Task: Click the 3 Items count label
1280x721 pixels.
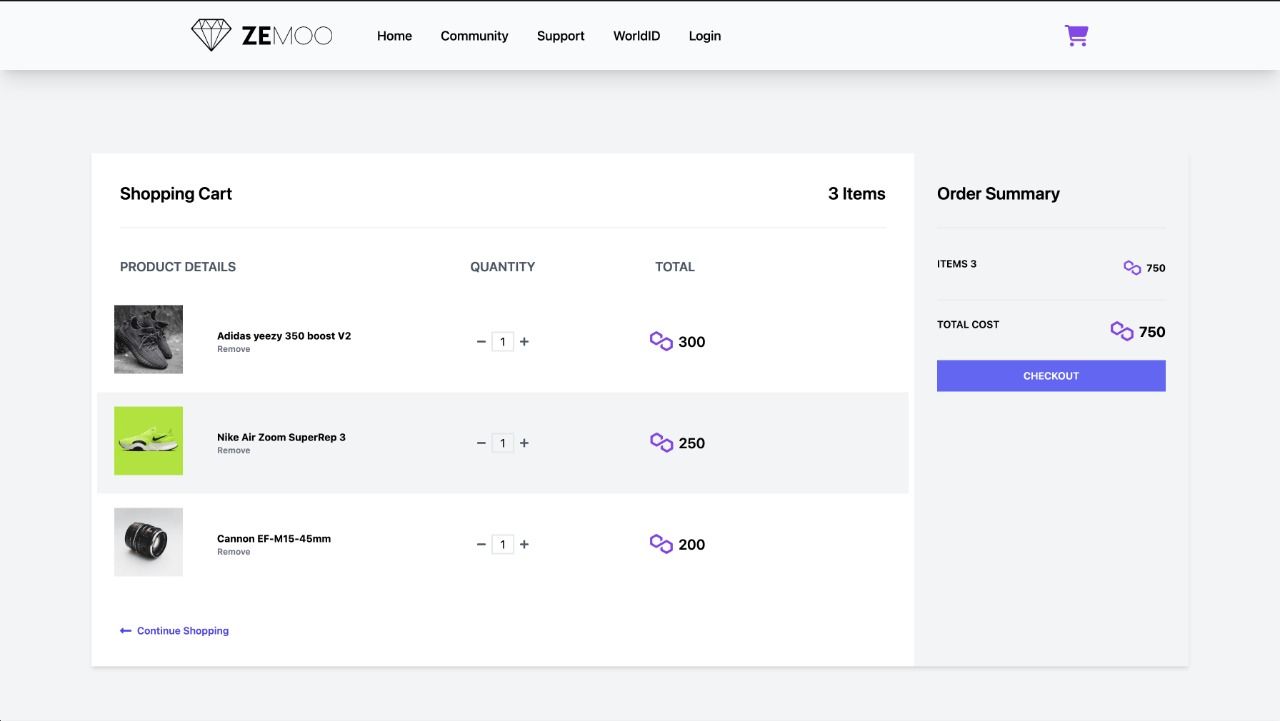Action: click(x=856, y=194)
